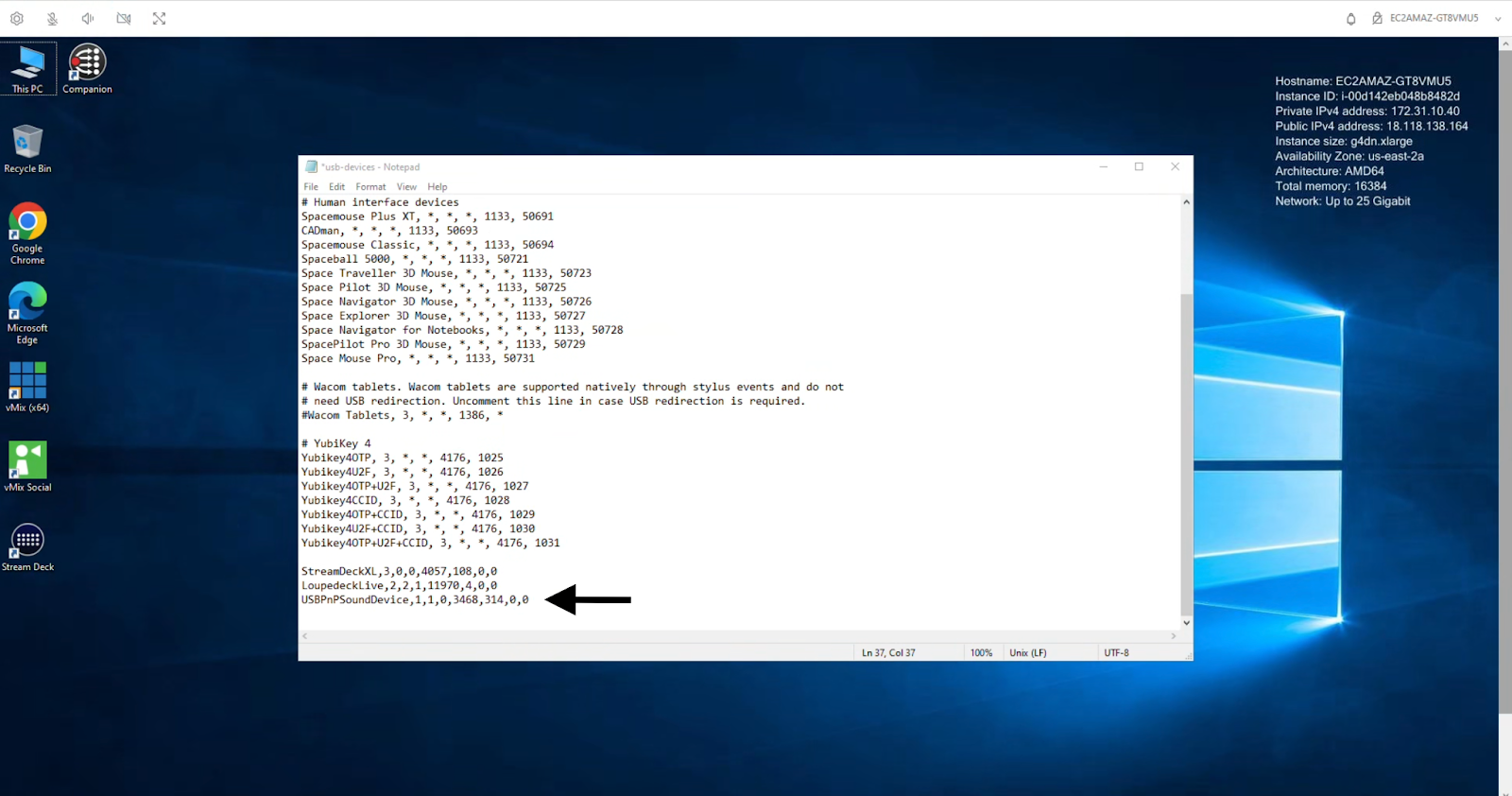The width and height of the screenshot is (1512, 796).
Task: Click the 'Space Navigator 3D Mouse' line
Action: [446, 302]
